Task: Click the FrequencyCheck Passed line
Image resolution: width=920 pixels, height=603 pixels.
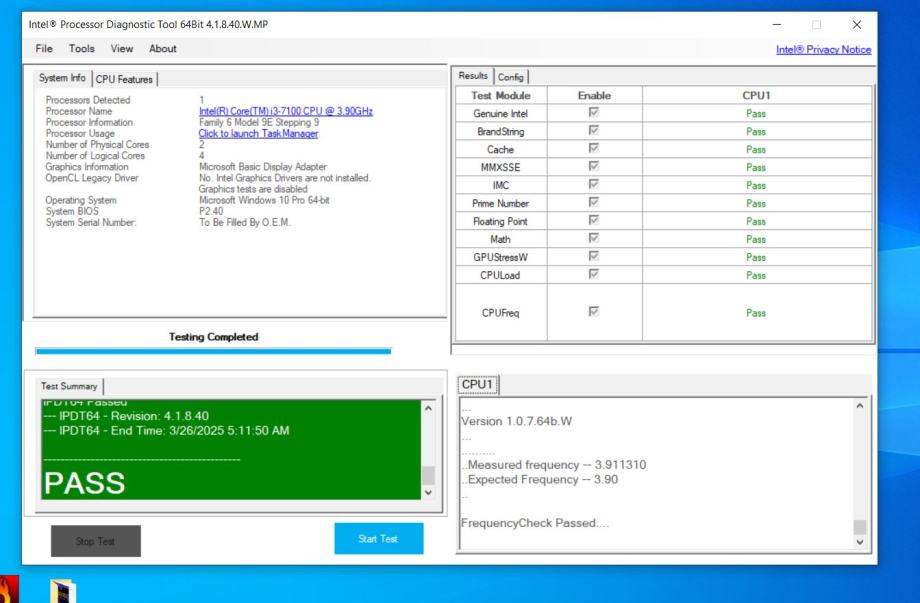Action: coord(535,523)
